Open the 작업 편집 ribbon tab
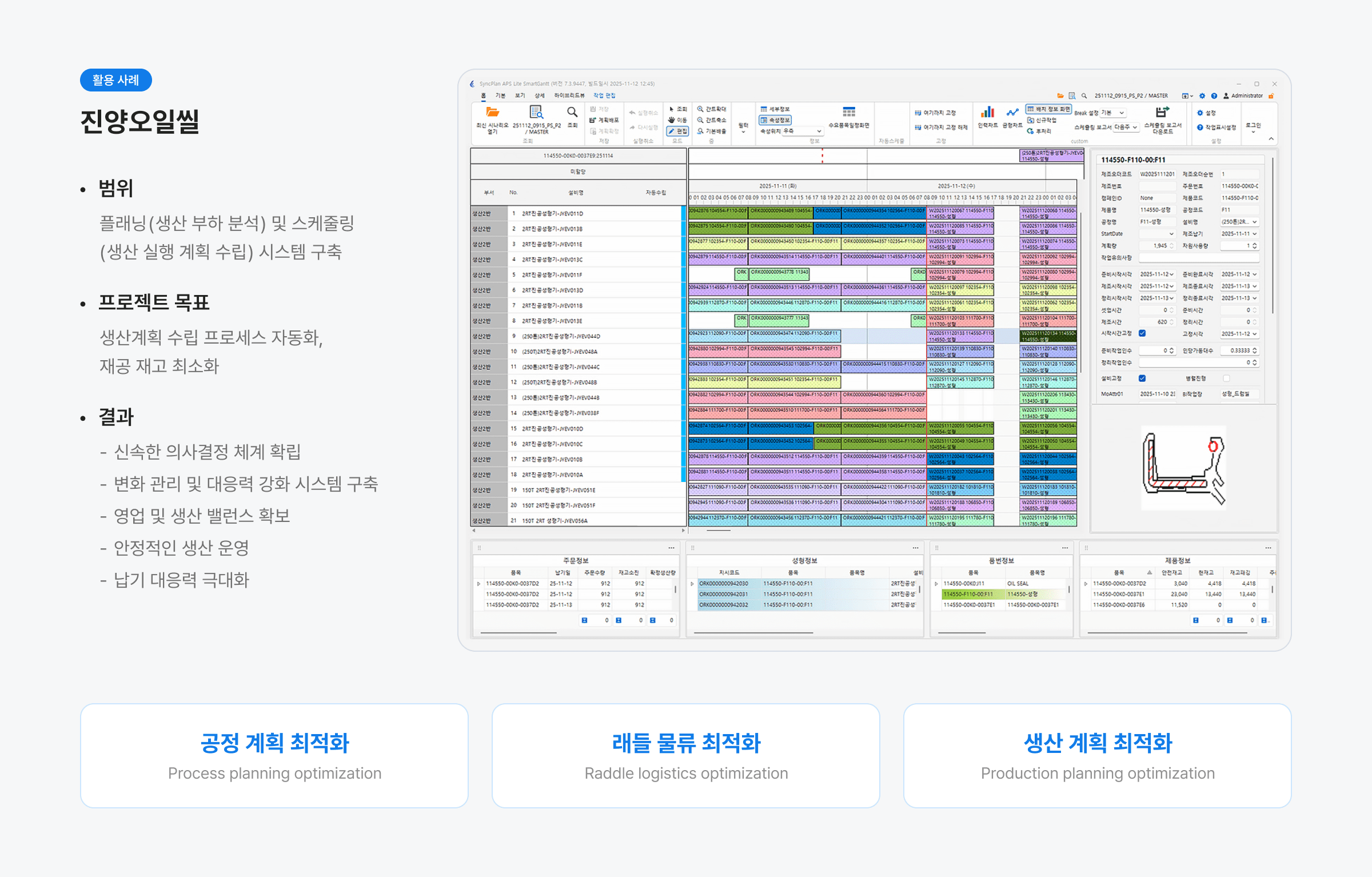 click(x=604, y=96)
